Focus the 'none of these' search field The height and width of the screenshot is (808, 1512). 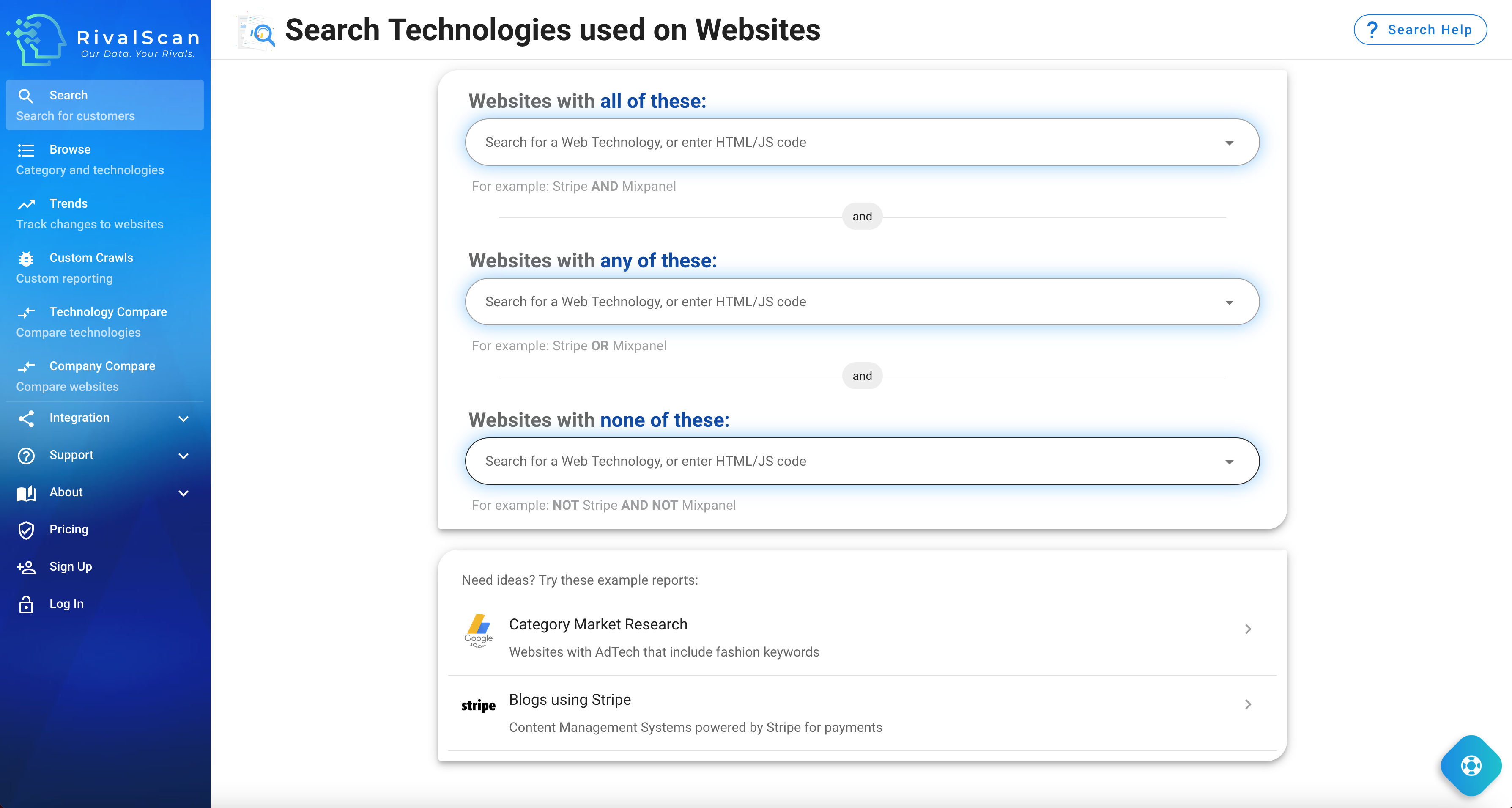click(x=822, y=462)
